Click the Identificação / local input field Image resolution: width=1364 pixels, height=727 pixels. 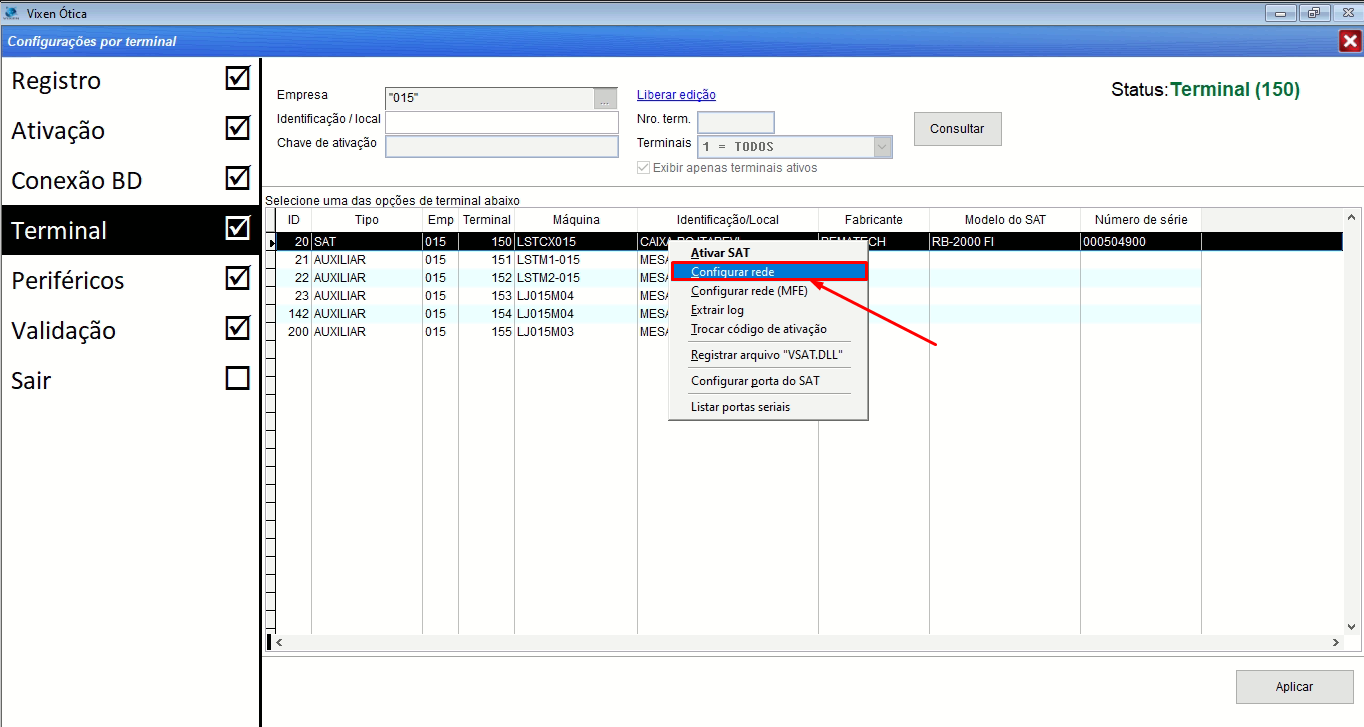(501, 122)
